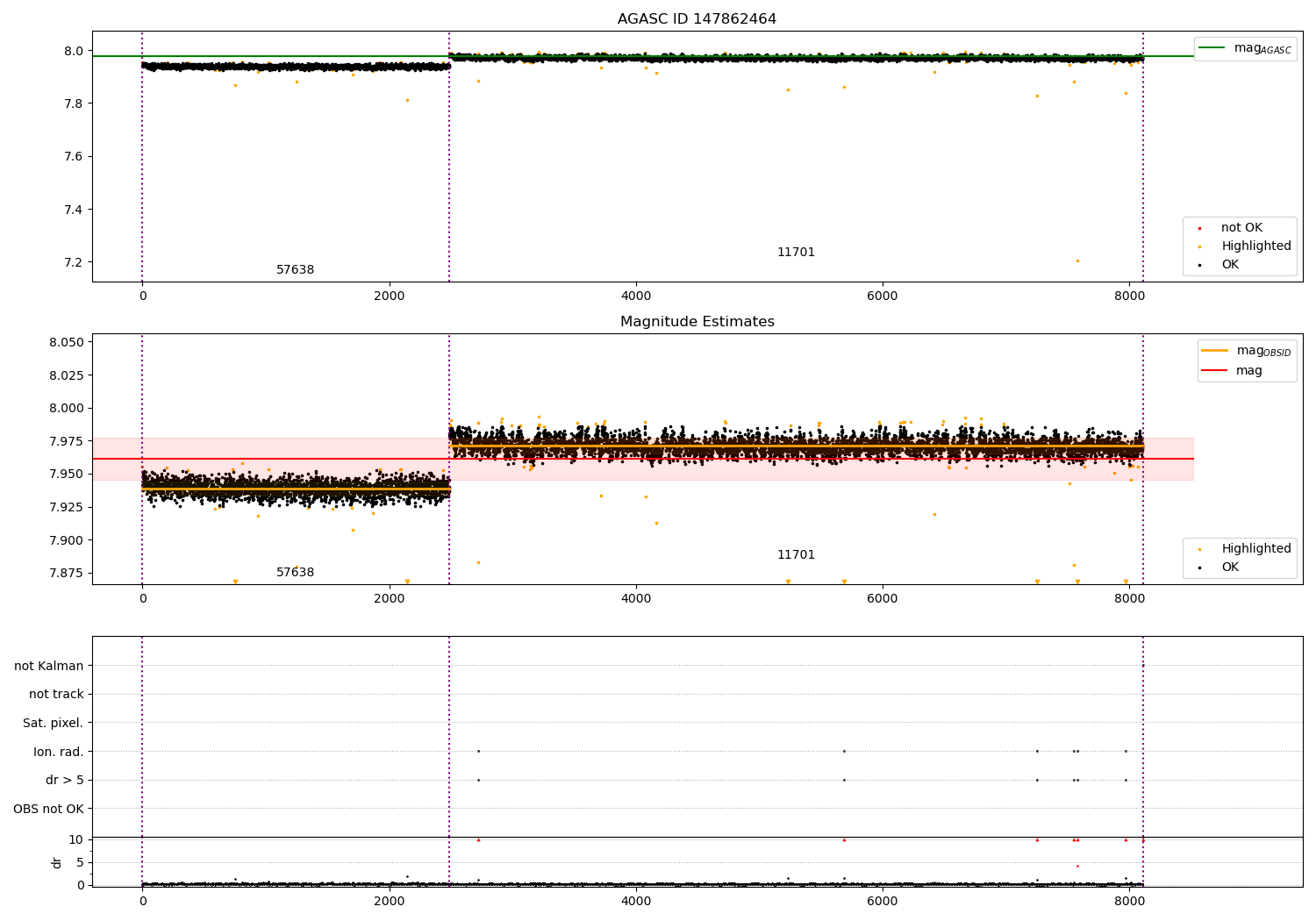
Task: Click the 7.950 y-axis tick label
Action: coord(68,475)
